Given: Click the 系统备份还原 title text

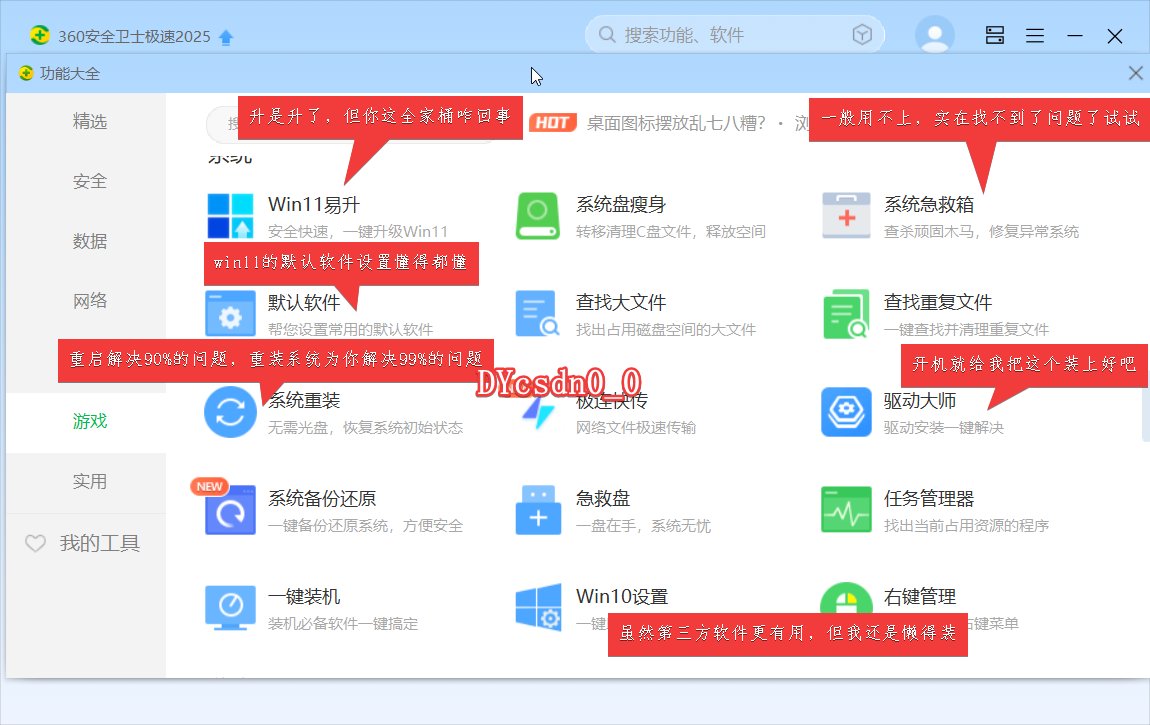Looking at the screenshot, I should pyautogui.click(x=322, y=498).
